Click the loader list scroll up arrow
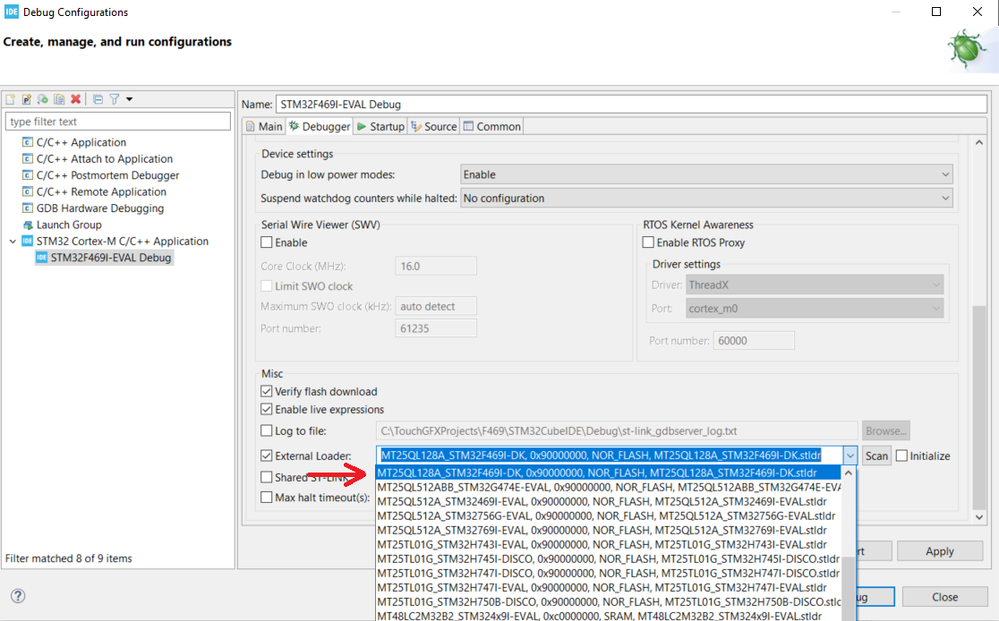This screenshot has width=999, height=621. [848, 473]
